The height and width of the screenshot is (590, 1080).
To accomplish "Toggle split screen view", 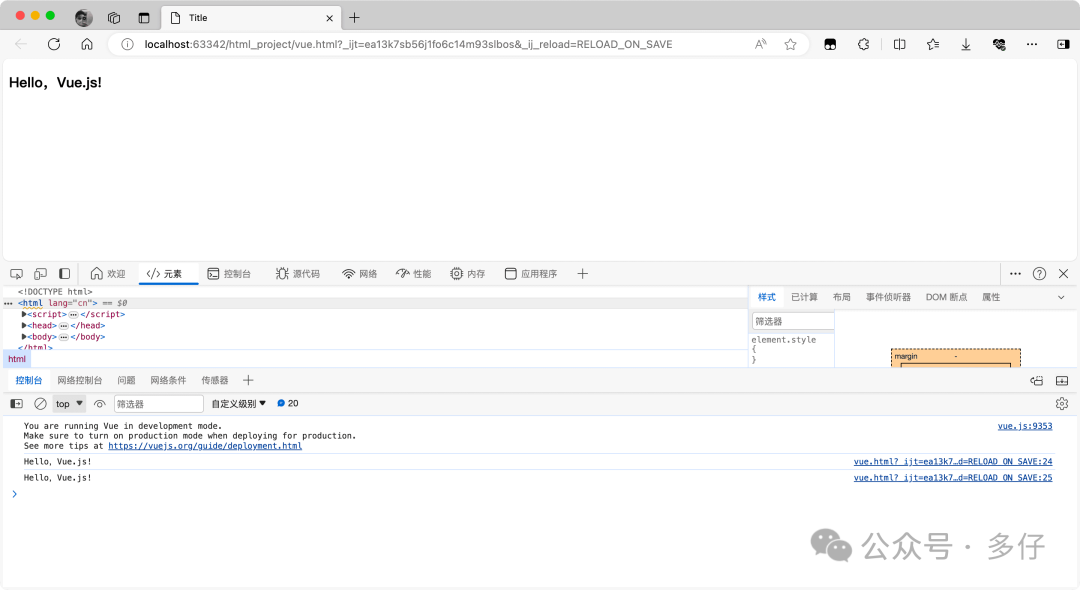I will click(900, 44).
